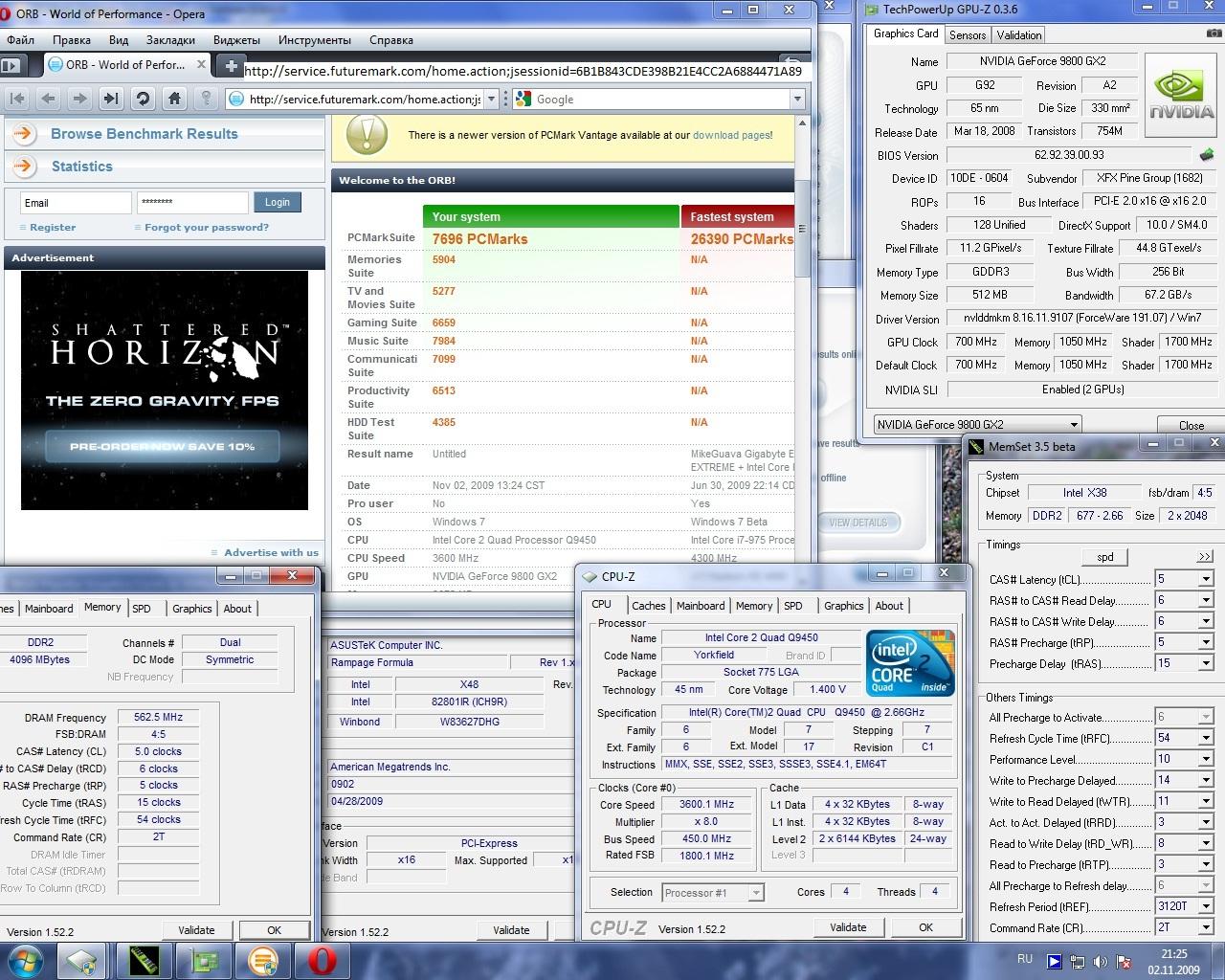This screenshot has height=980, width=1225.
Task: Click the volume speaker tray icon
Action: coord(1100,962)
